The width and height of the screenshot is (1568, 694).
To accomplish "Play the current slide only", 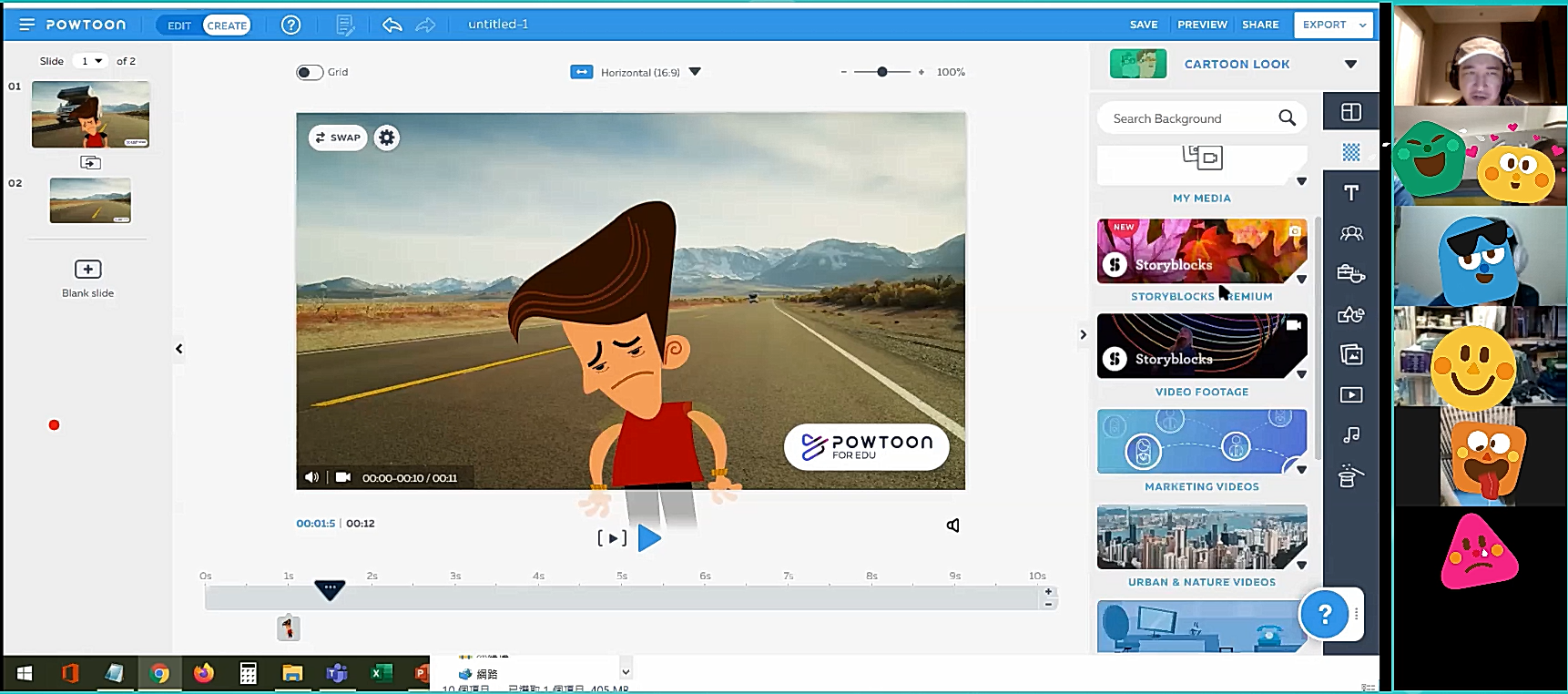I will click(612, 538).
